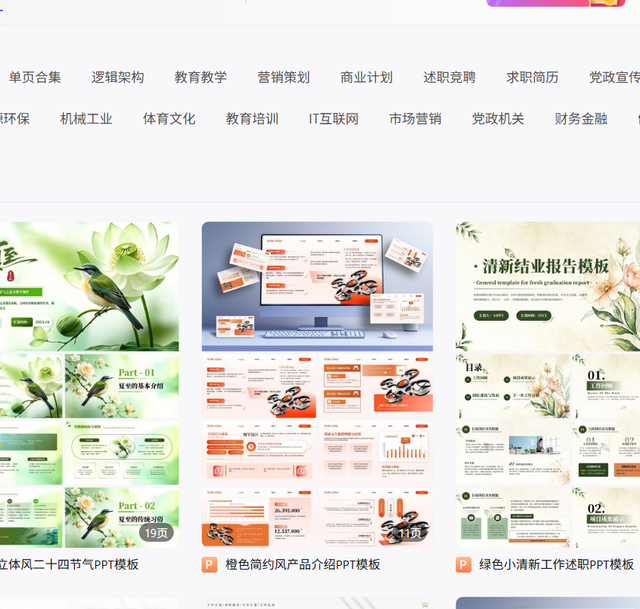Image resolution: width=640 pixels, height=609 pixels.
Task: Open the 26,392,000 statistics slide preview
Action: [x=258, y=518]
